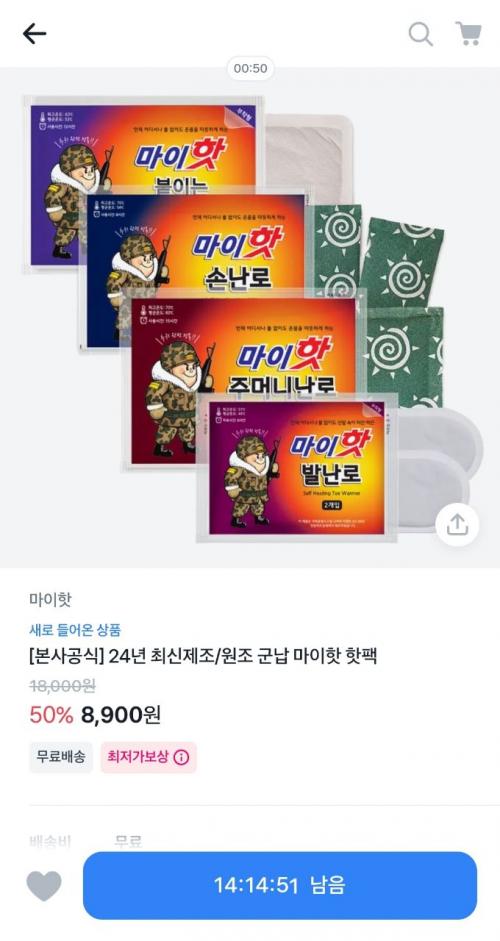The height and width of the screenshot is (941, 500).
Task: Open search with the magnifier icon
Action: (x=421, y=34)
